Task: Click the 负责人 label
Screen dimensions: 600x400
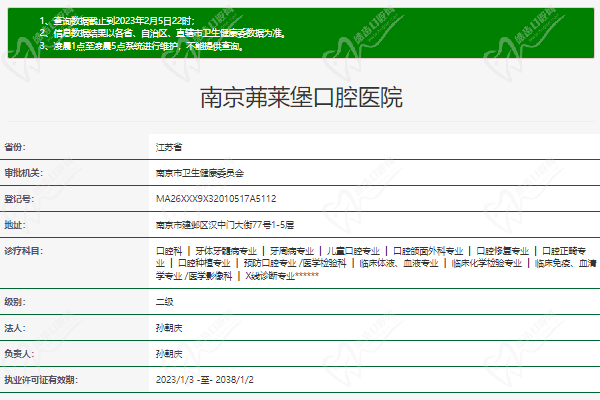Action: click(x=19, y=354)
